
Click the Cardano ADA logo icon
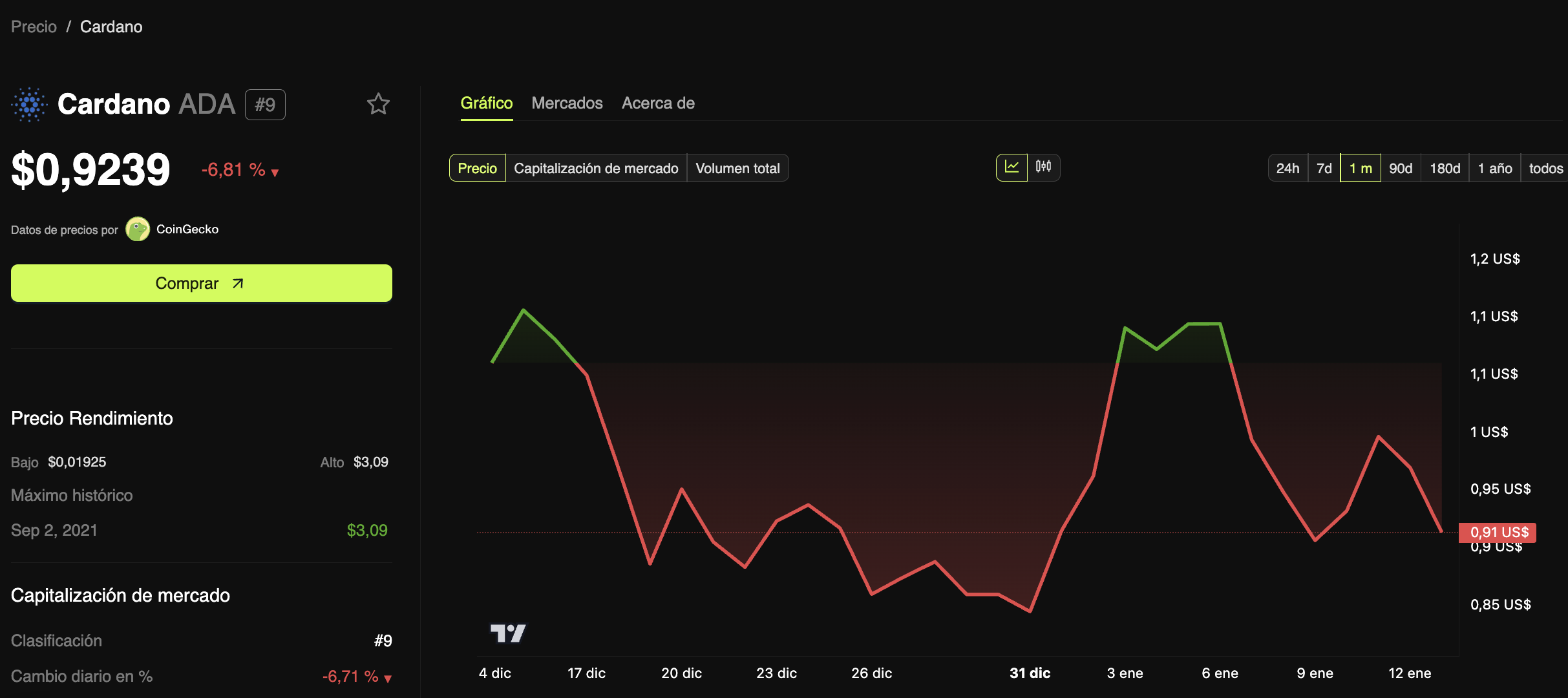tap(29, 104)
